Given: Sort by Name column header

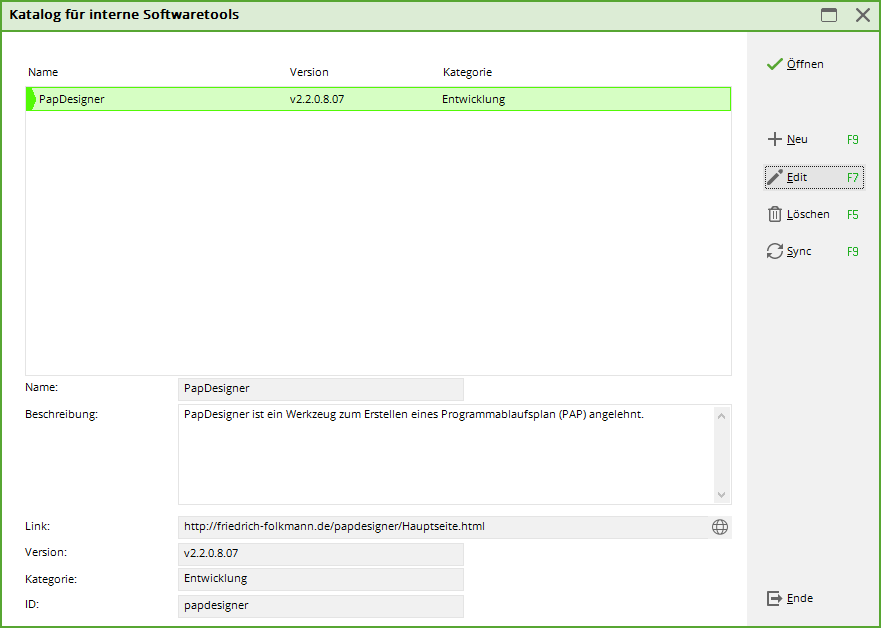Looking at the screenshot, I should 43,72.
